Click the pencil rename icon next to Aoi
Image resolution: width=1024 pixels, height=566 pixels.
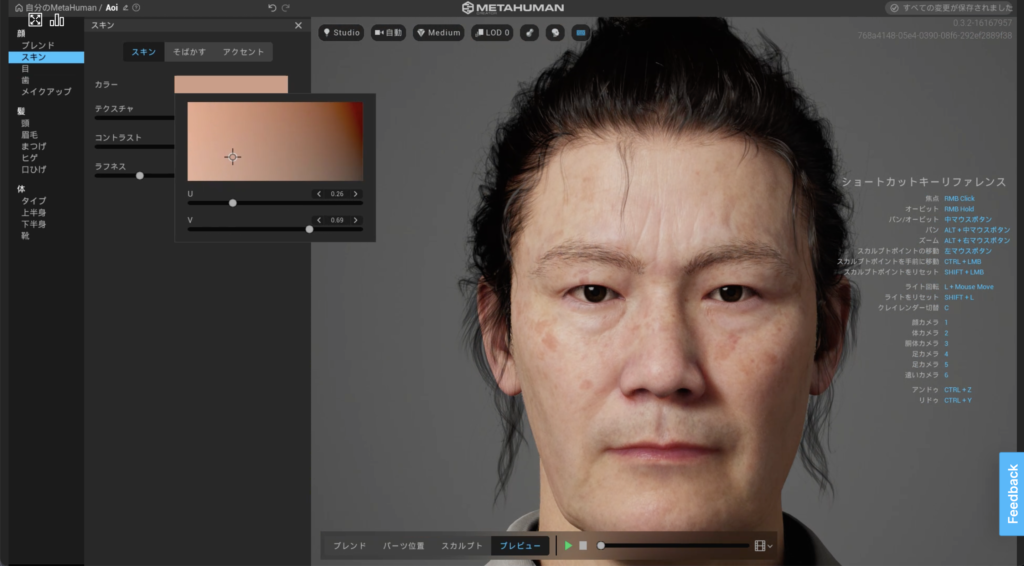pyautogui.click(x=125, y=8)
